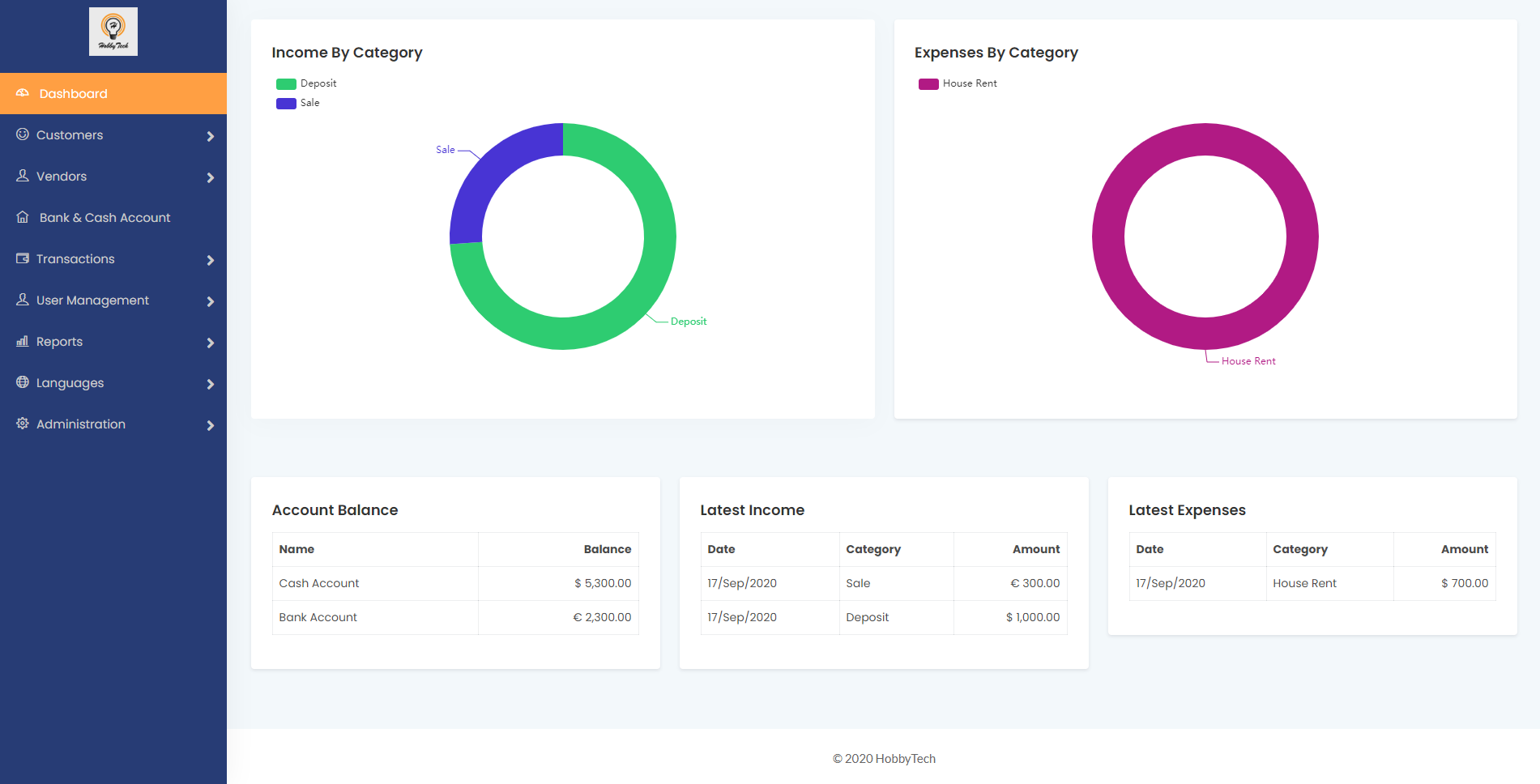Open the Dashboard menu item
Image resolution: width=1540 pixels, height=784 pixels.
click(x=113, y=93)
